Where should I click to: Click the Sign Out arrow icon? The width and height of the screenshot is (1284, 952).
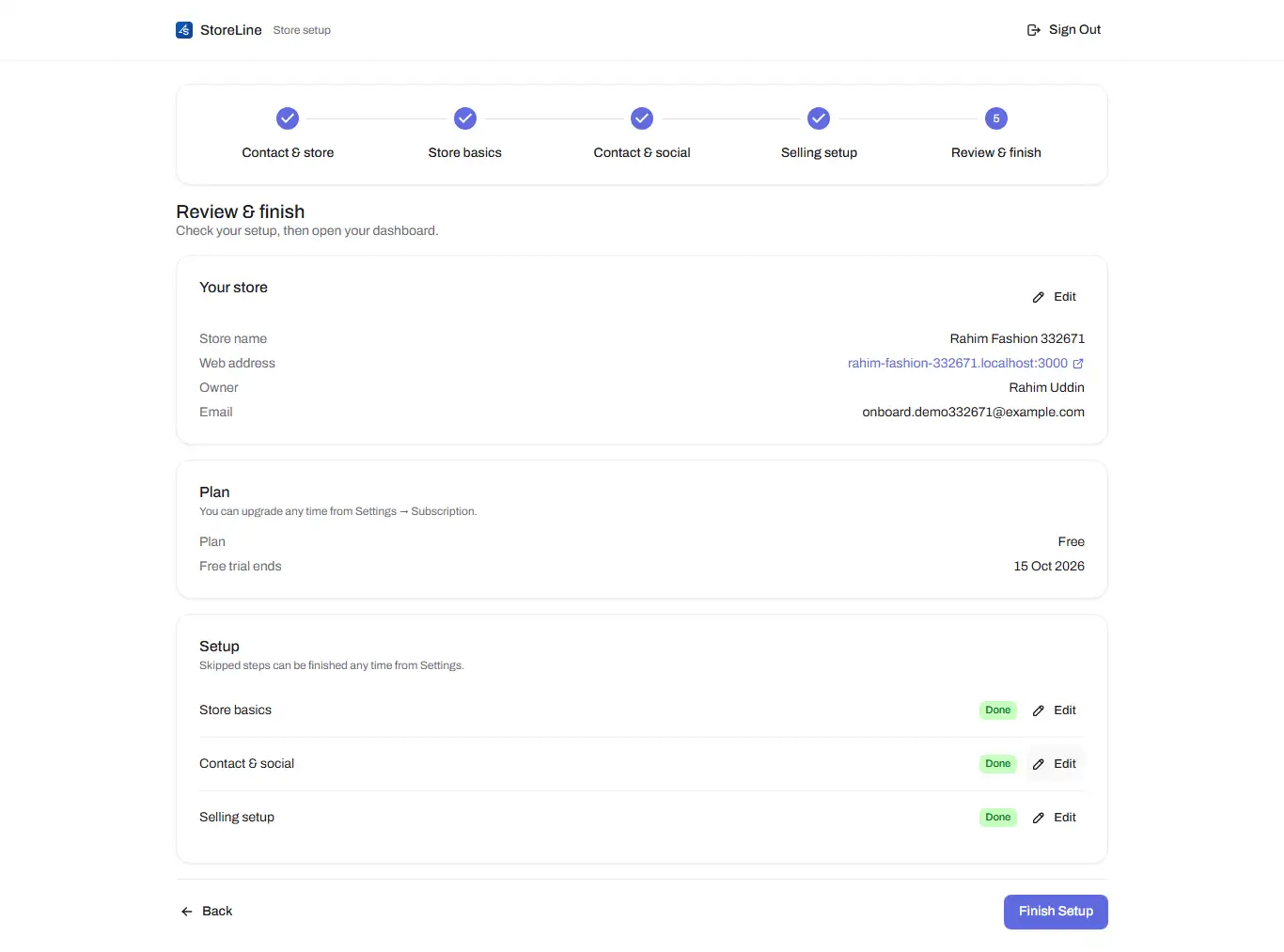coord(1034,30)
